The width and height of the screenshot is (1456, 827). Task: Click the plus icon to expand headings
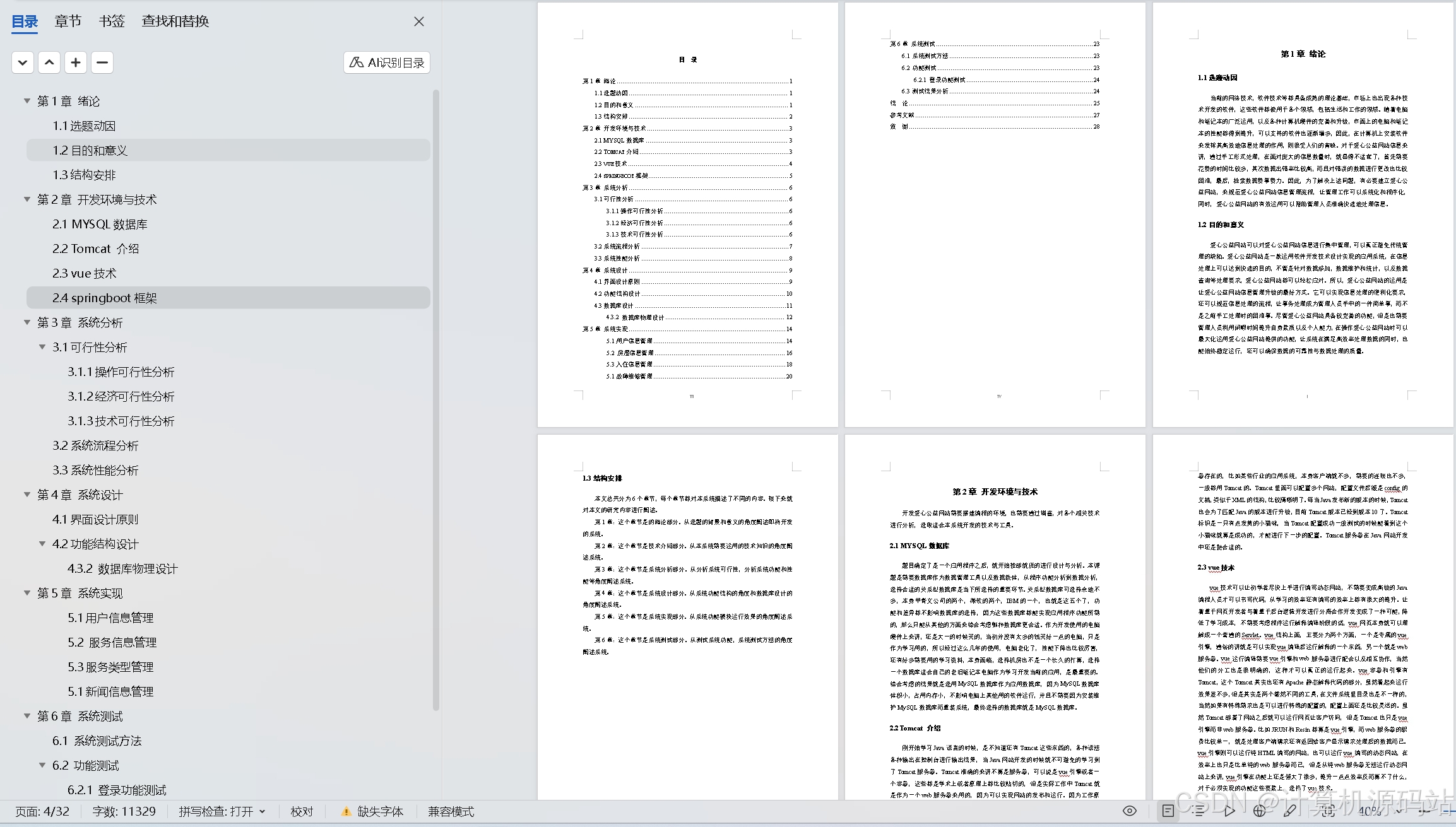76,62
